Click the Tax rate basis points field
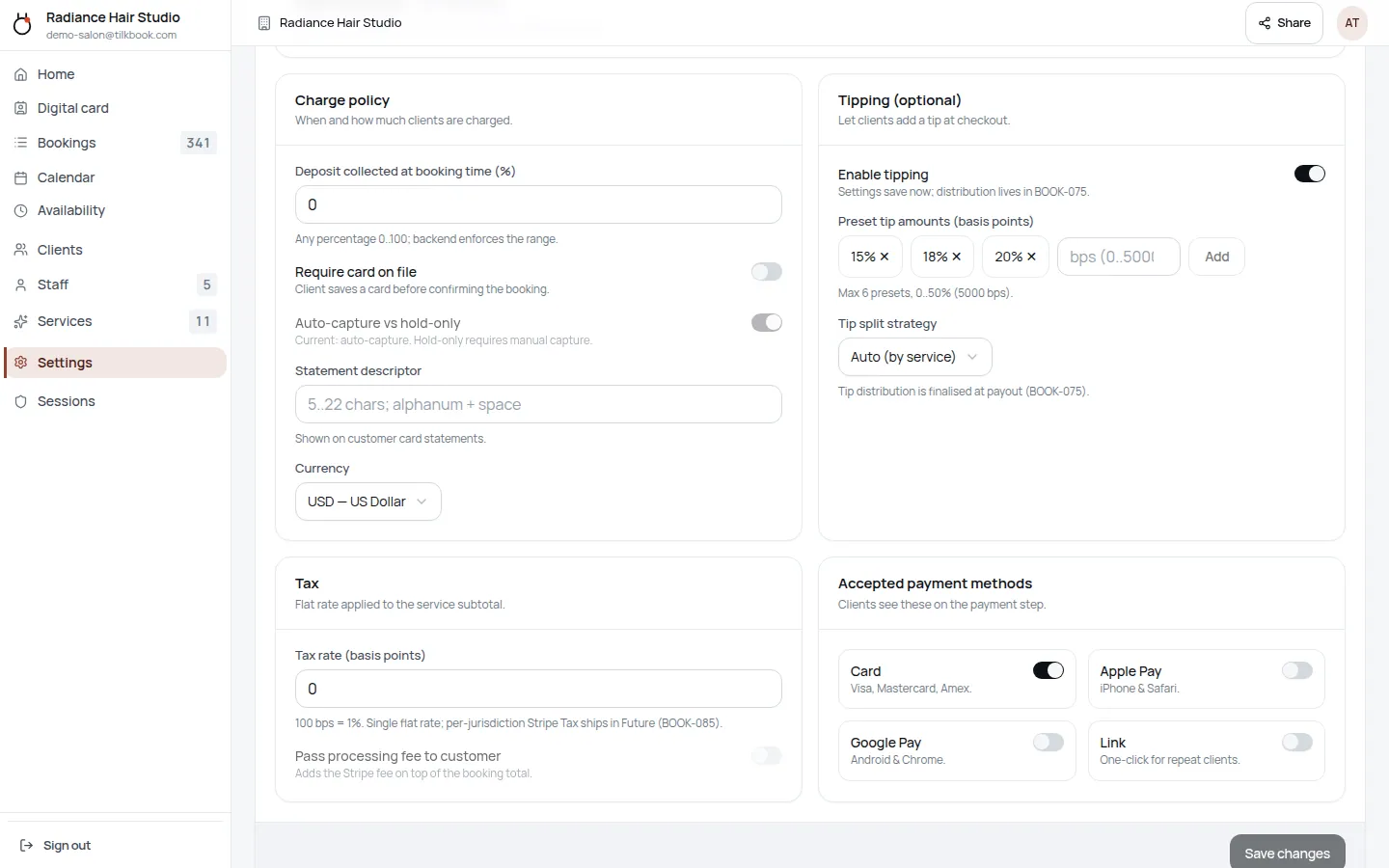 click(538, 689)
